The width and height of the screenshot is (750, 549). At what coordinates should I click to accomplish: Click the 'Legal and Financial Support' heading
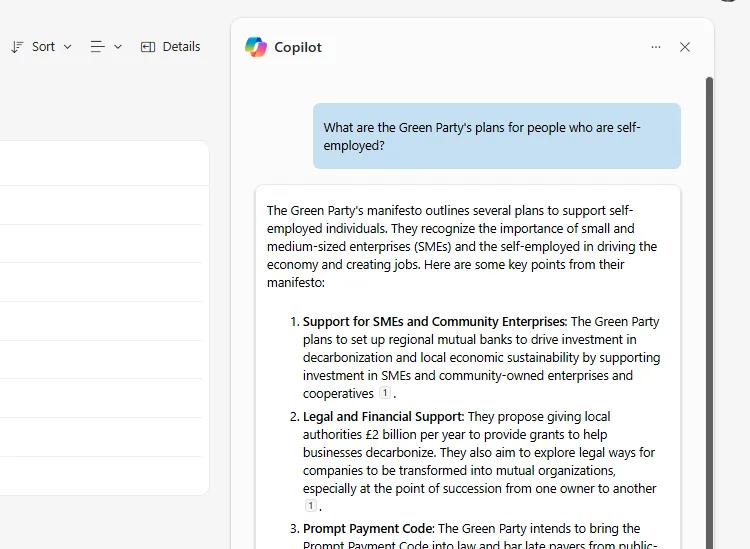point(383,417)
